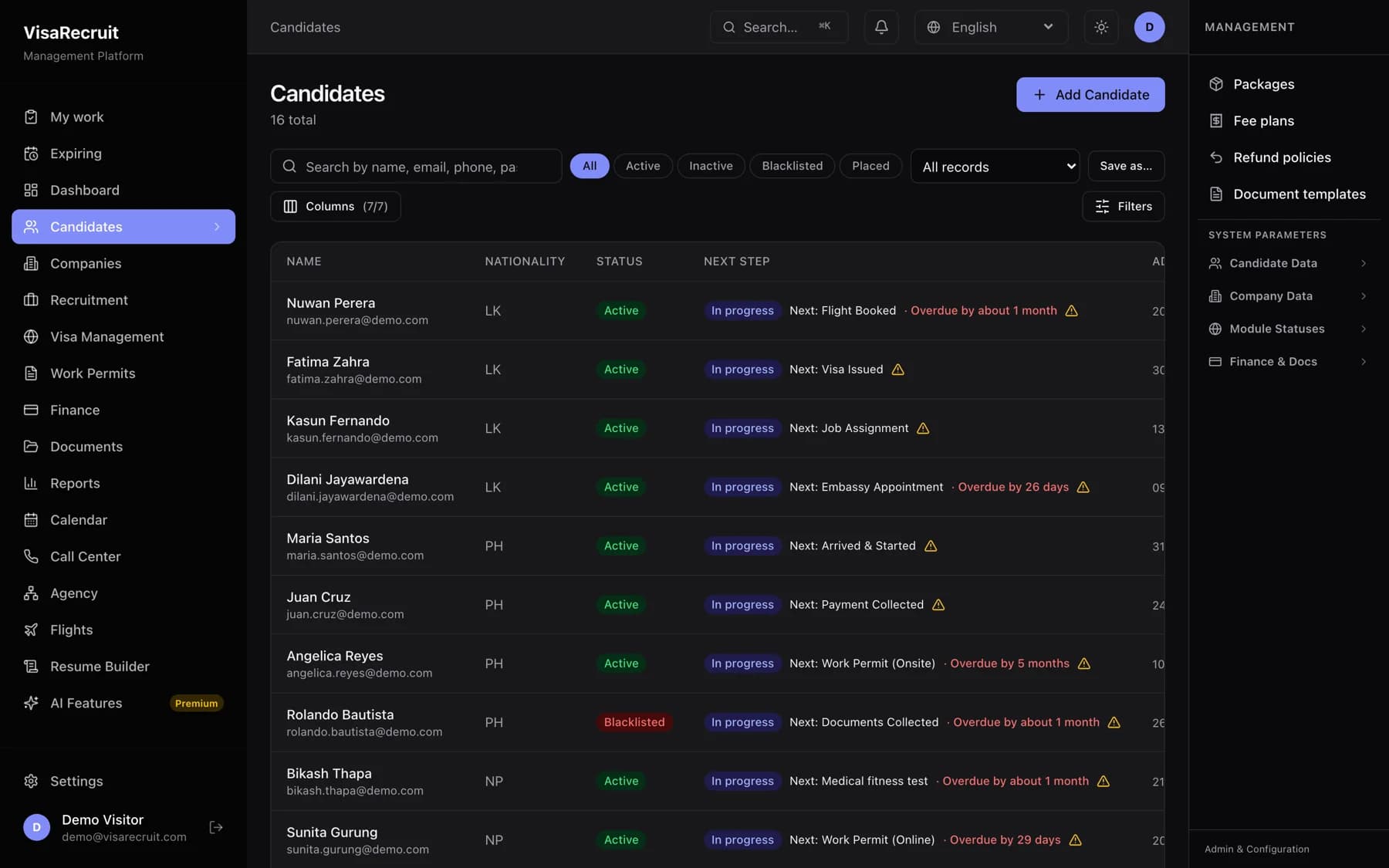Click the warning icon on Fatima Zahra's row
The image size is (1389, 868).
pyautogui.click(x=897, y=370)
